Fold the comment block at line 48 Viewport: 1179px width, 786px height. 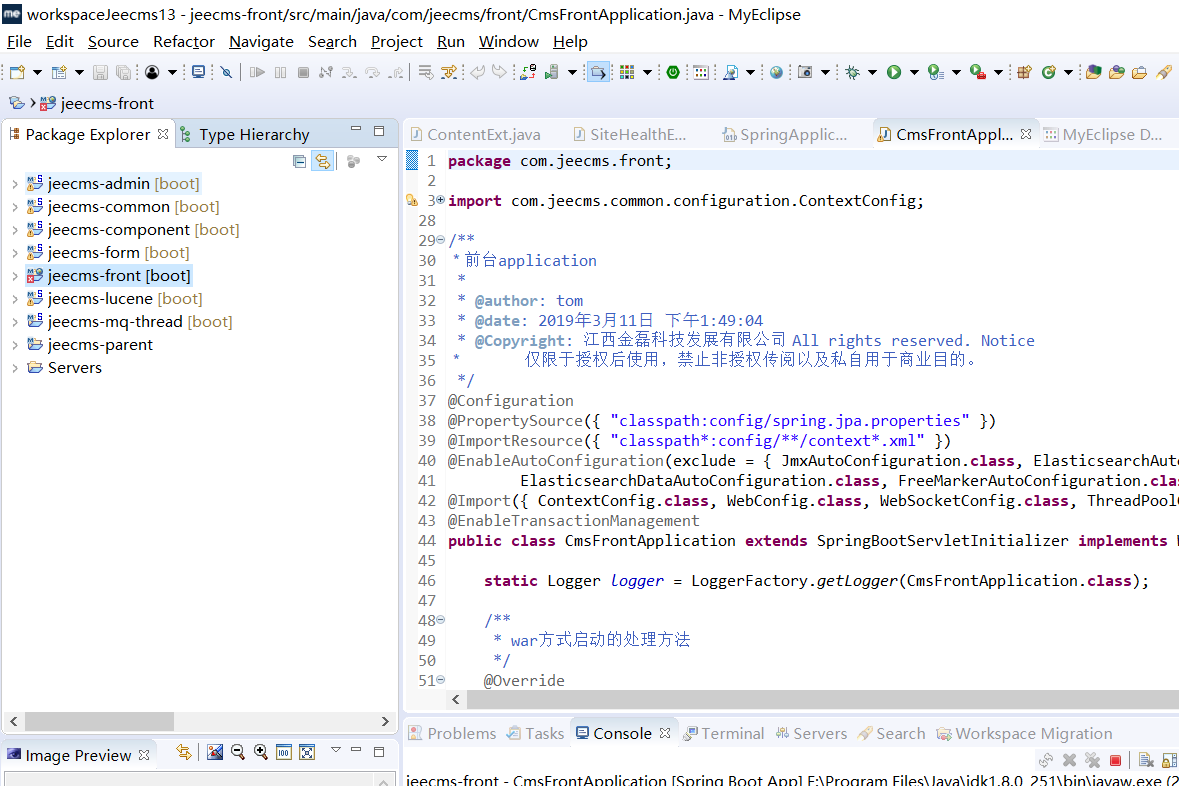click(441, 621)
